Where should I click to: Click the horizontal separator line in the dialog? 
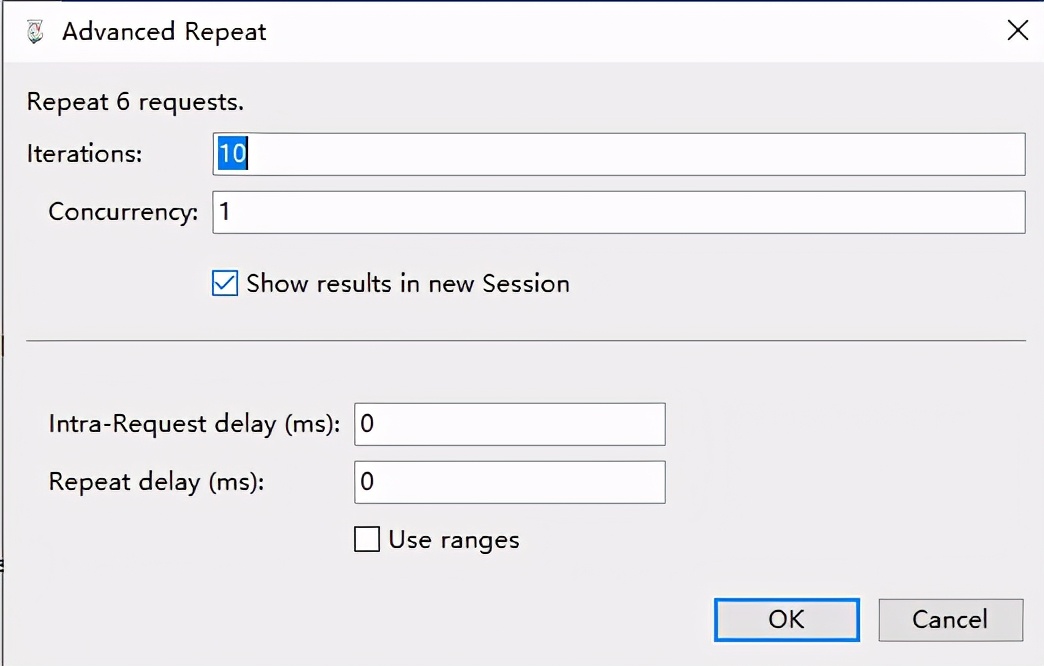tap(526, 341)
